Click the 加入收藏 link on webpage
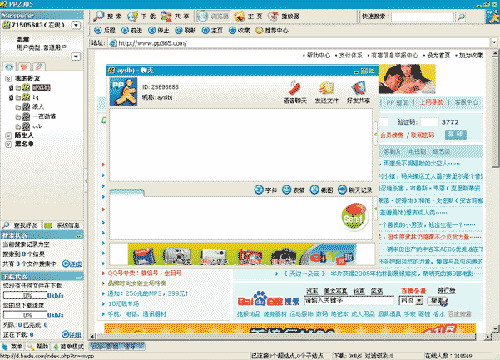 click(471, 55)
